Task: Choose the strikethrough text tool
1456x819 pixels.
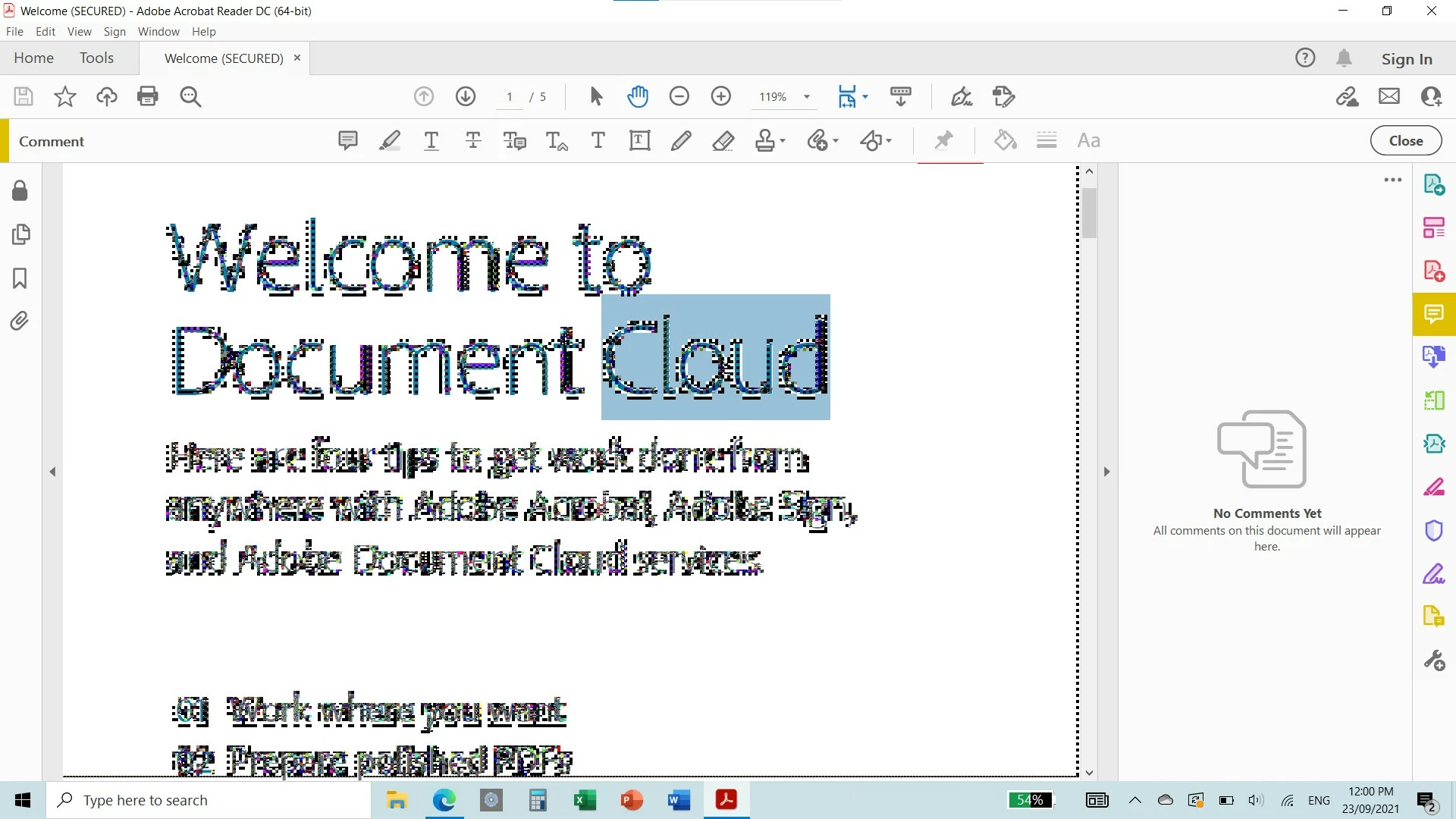Action: point(473,140)
